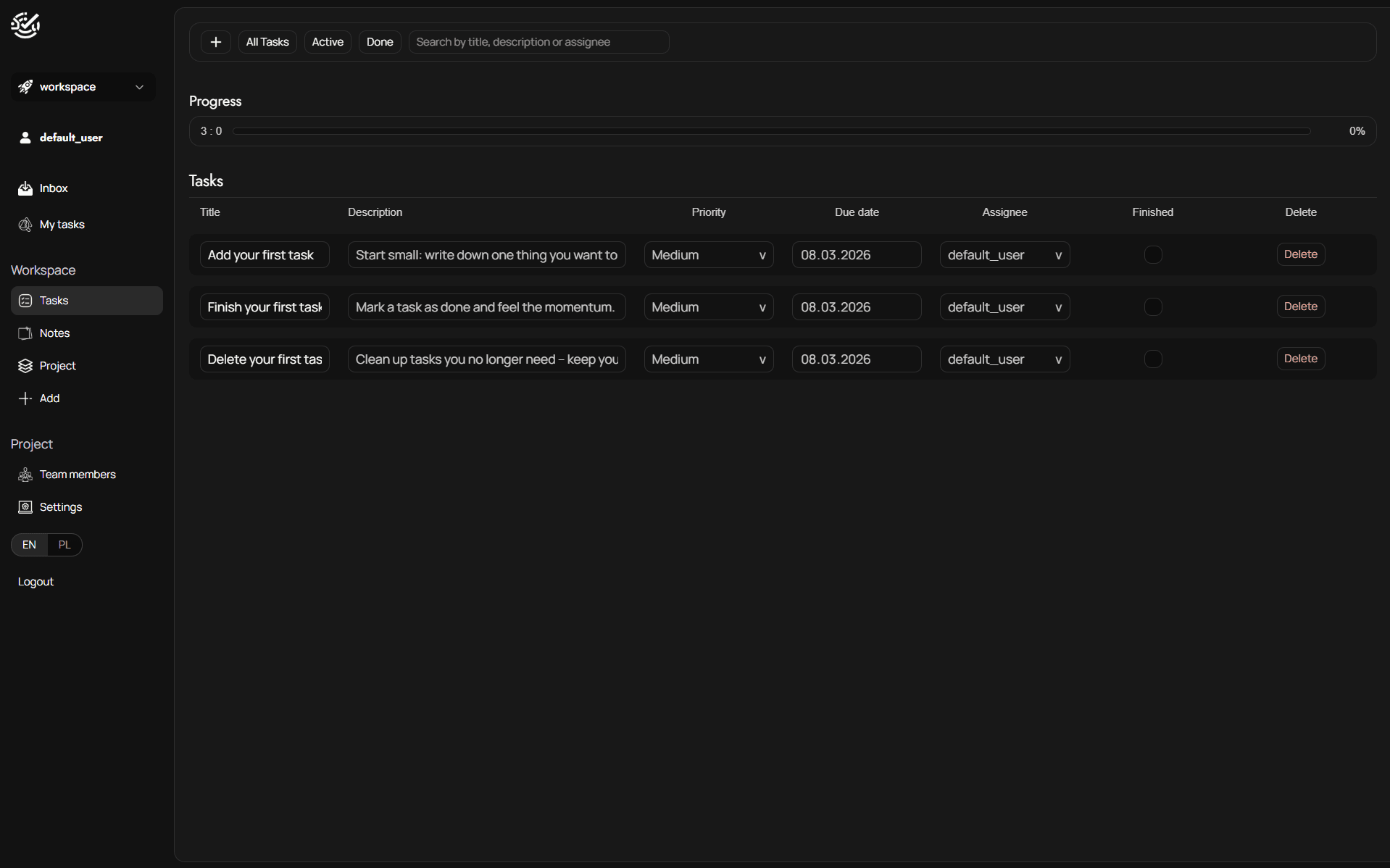Open Priority dropdown for 'Add your first task'

[708, 255]
